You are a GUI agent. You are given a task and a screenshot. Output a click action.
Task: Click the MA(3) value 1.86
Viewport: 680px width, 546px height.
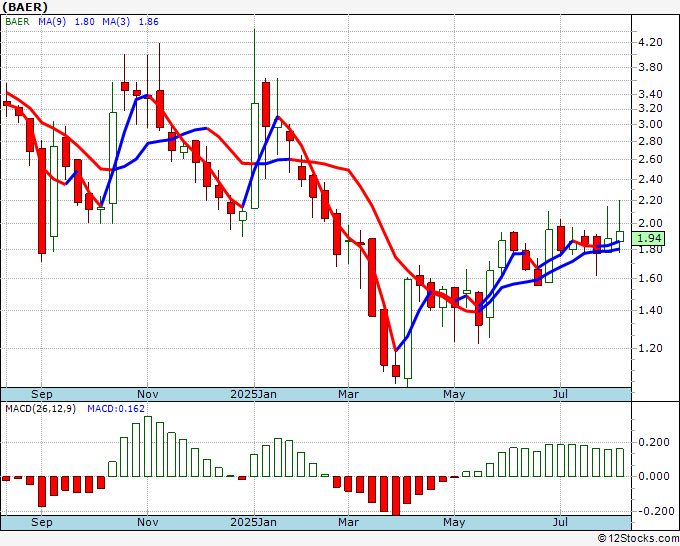pyautogui.click(x=148, y=22)
